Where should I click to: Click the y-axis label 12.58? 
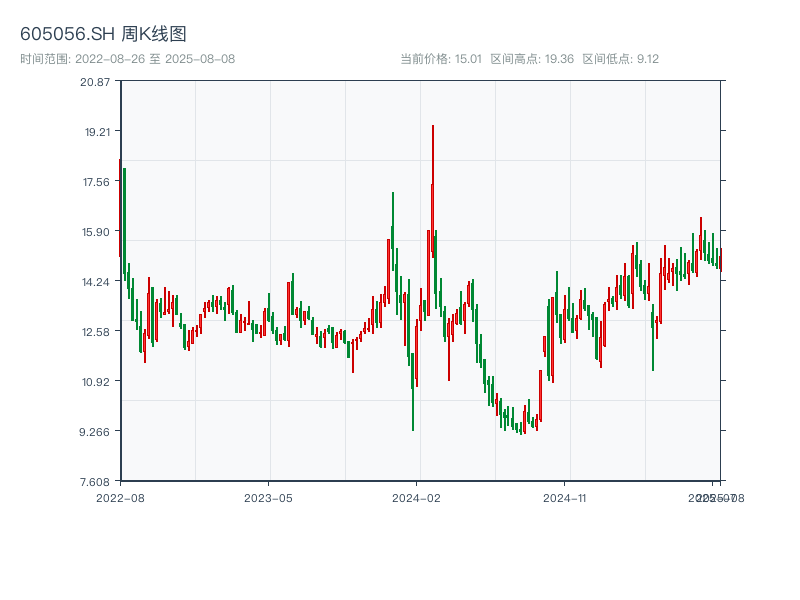click(x=96, y=332)
